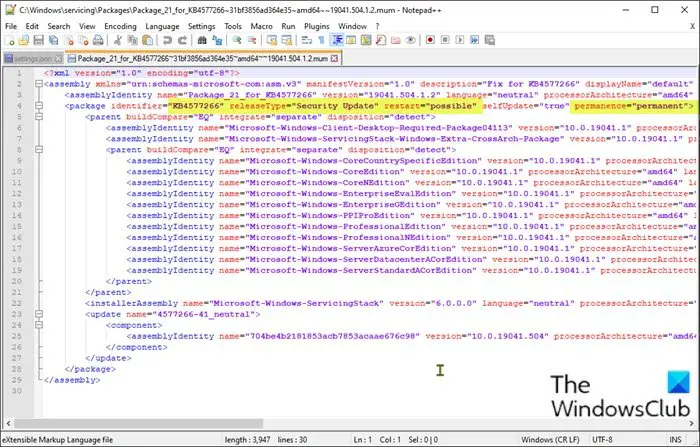The image size is (700, 447).
Task: Open the ? help menu
Action: 377,26
